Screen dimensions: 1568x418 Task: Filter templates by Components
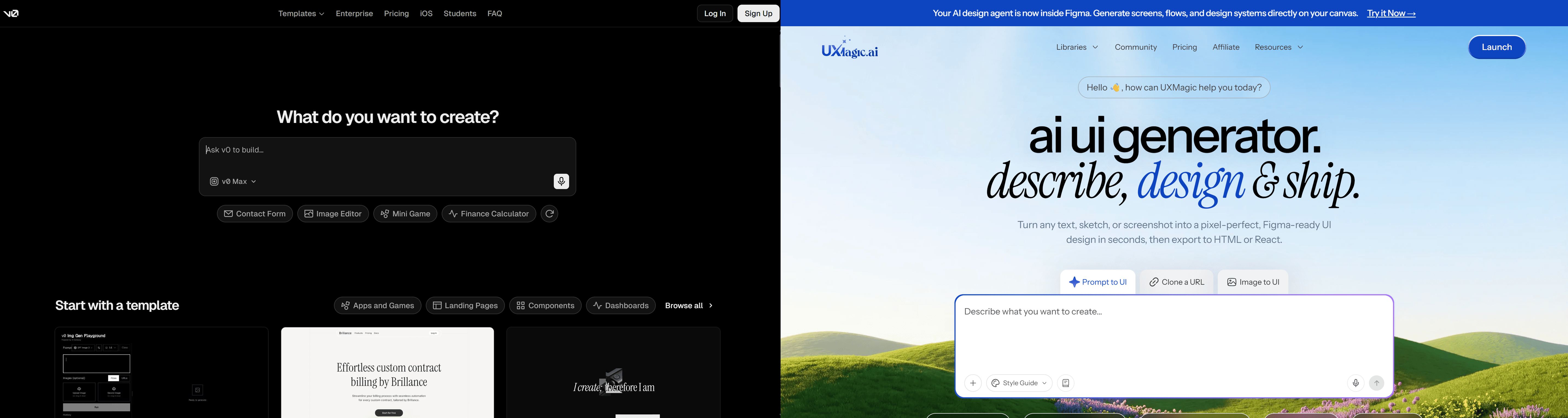coord(545,305)
